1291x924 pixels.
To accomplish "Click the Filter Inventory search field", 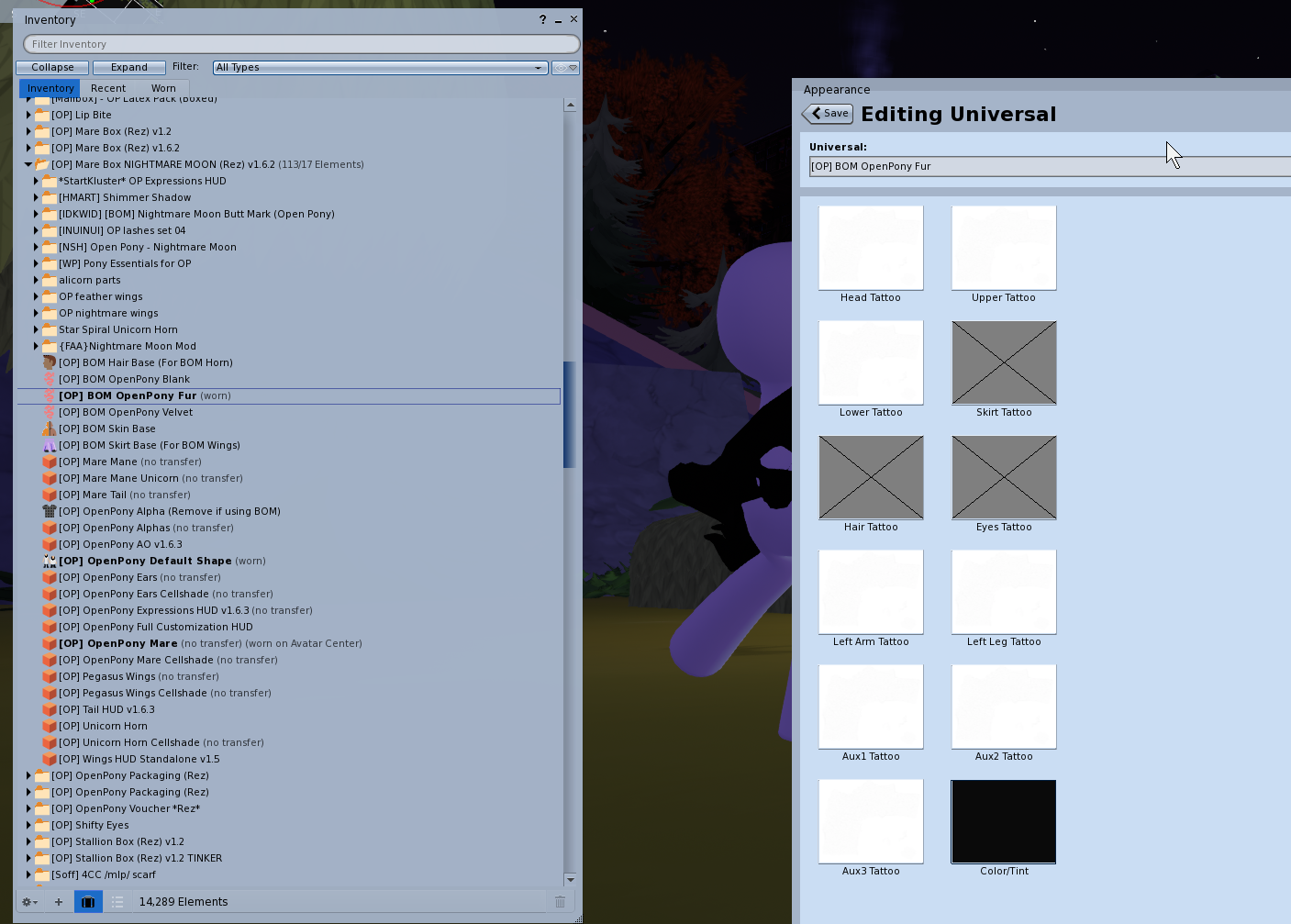I will [x=301, y=44].
